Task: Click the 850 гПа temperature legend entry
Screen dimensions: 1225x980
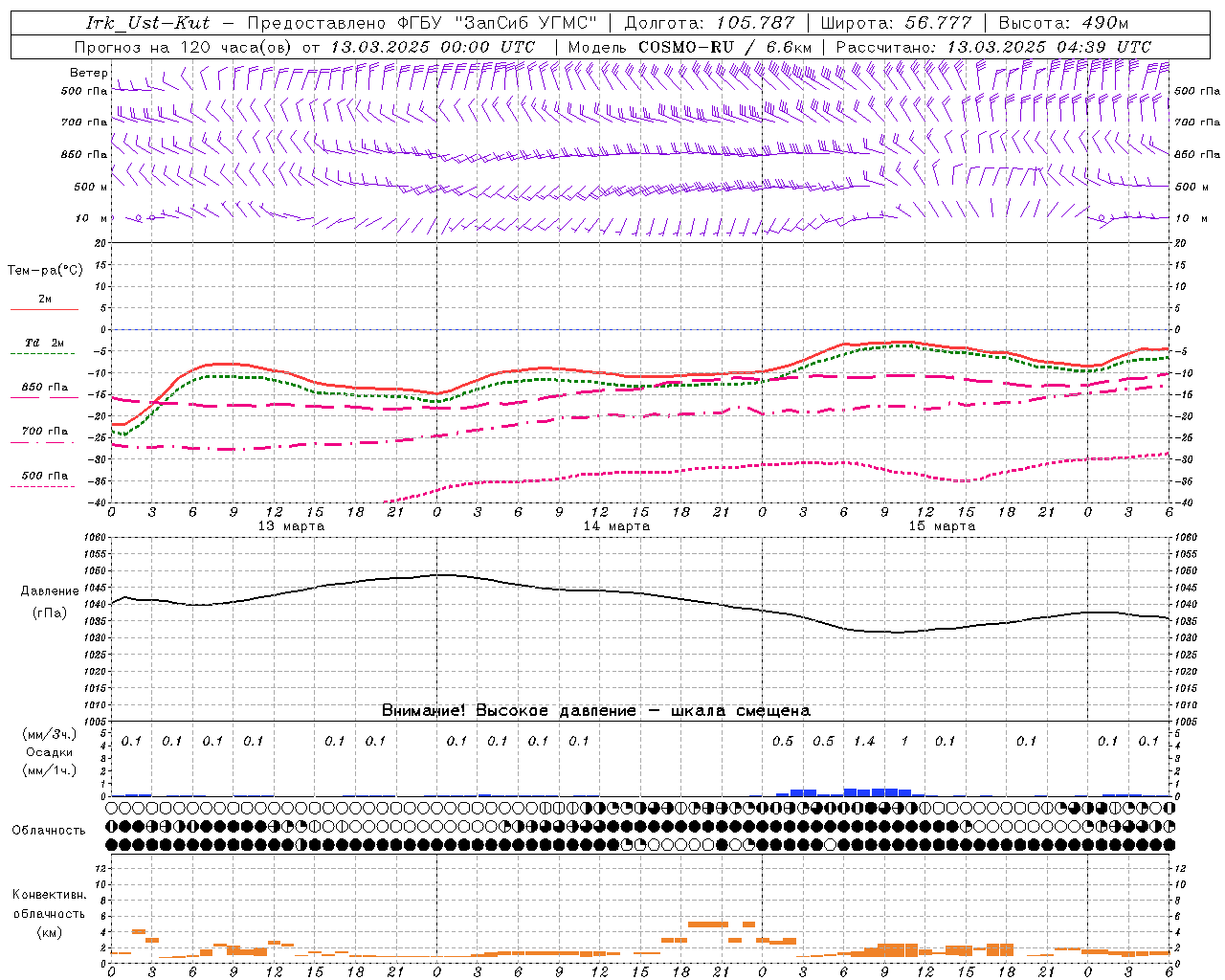Action: tap(45, 388)
